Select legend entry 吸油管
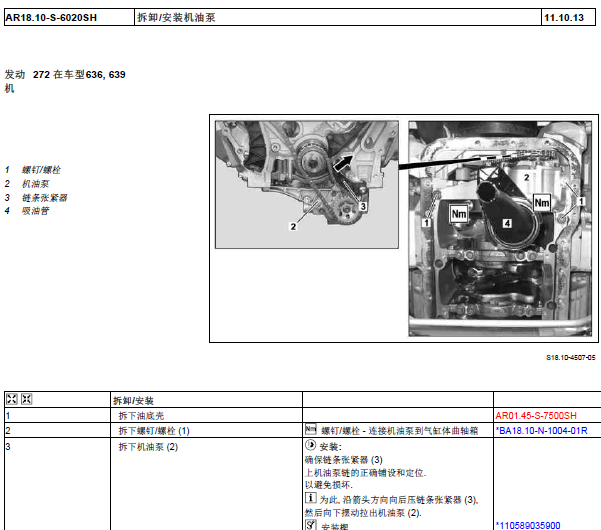Screen dimensions: 601x530 [x=35, y=211]
